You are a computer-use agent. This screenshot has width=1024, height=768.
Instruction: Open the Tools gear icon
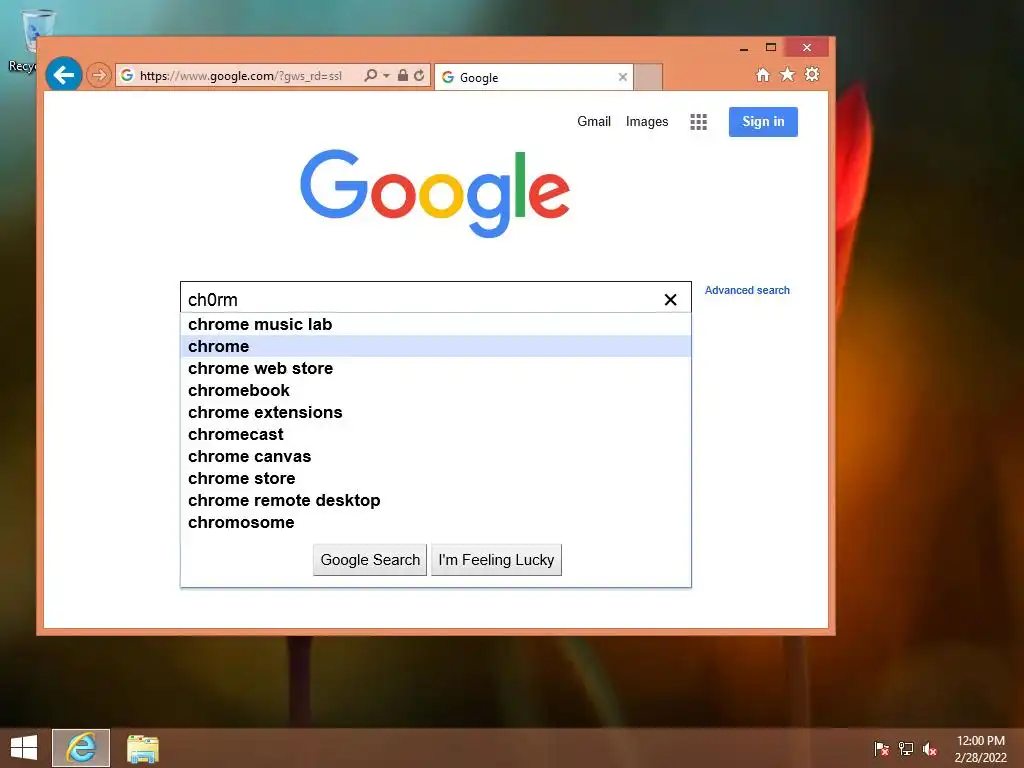coord(812,74)
